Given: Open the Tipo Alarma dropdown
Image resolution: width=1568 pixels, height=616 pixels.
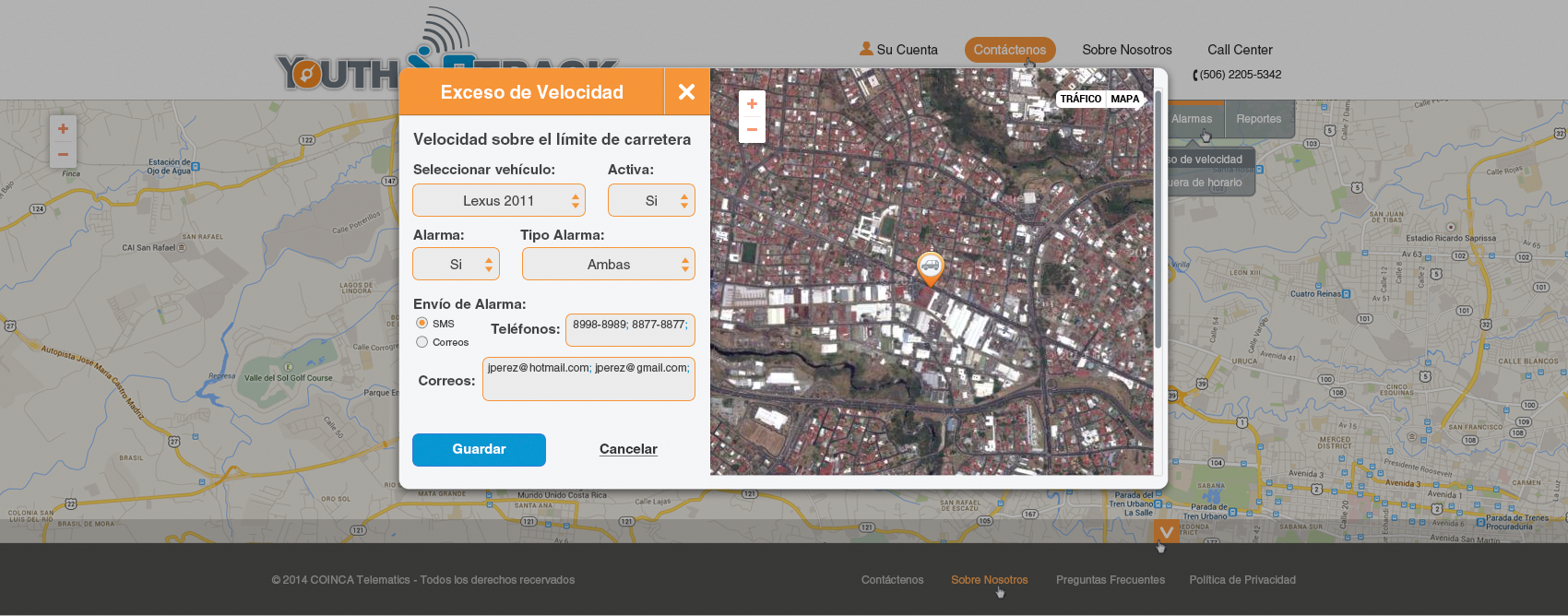Looking at the screenshot, I should [x=609, y=264].
